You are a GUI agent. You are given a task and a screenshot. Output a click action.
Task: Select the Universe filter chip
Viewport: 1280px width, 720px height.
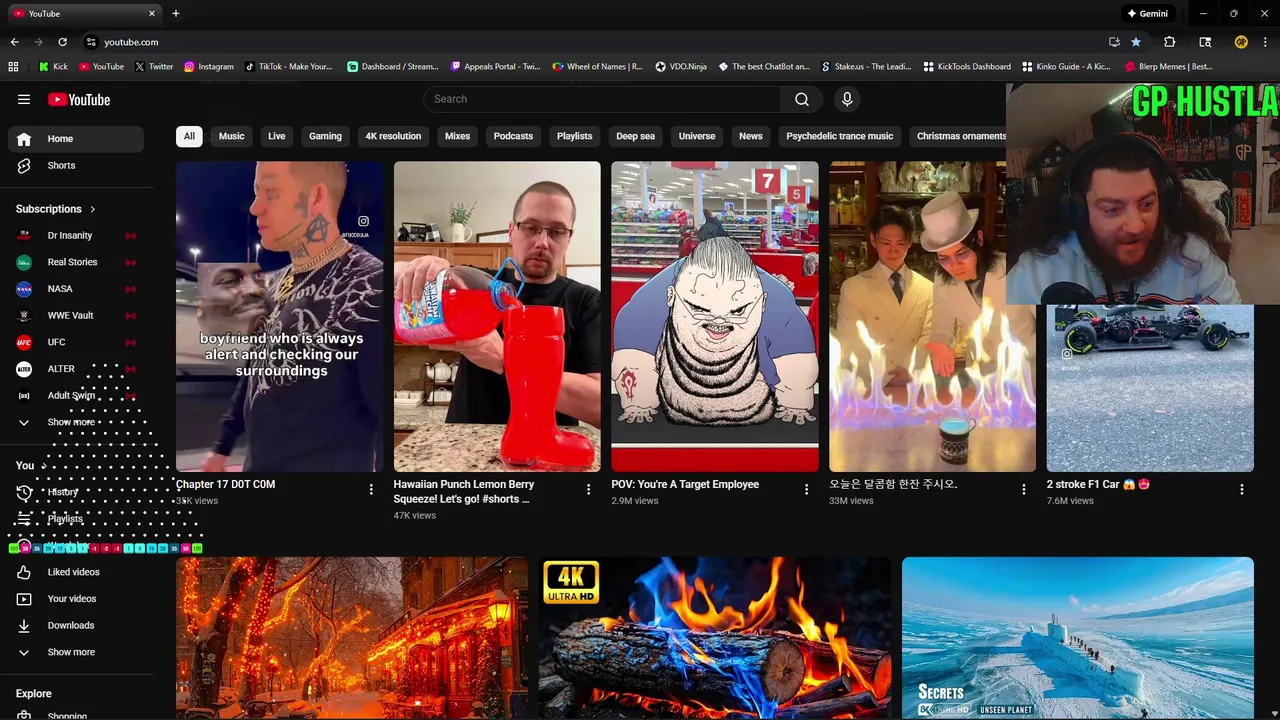(x=697, y=136)
